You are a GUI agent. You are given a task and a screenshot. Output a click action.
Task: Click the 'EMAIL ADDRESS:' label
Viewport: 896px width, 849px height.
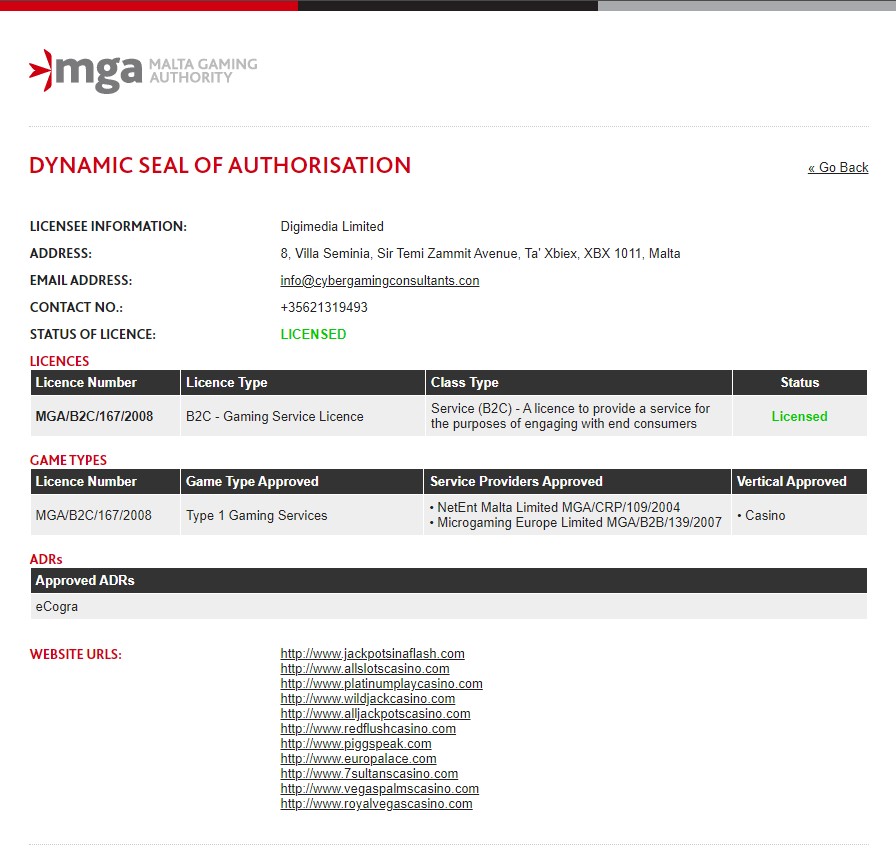(81, 281)
